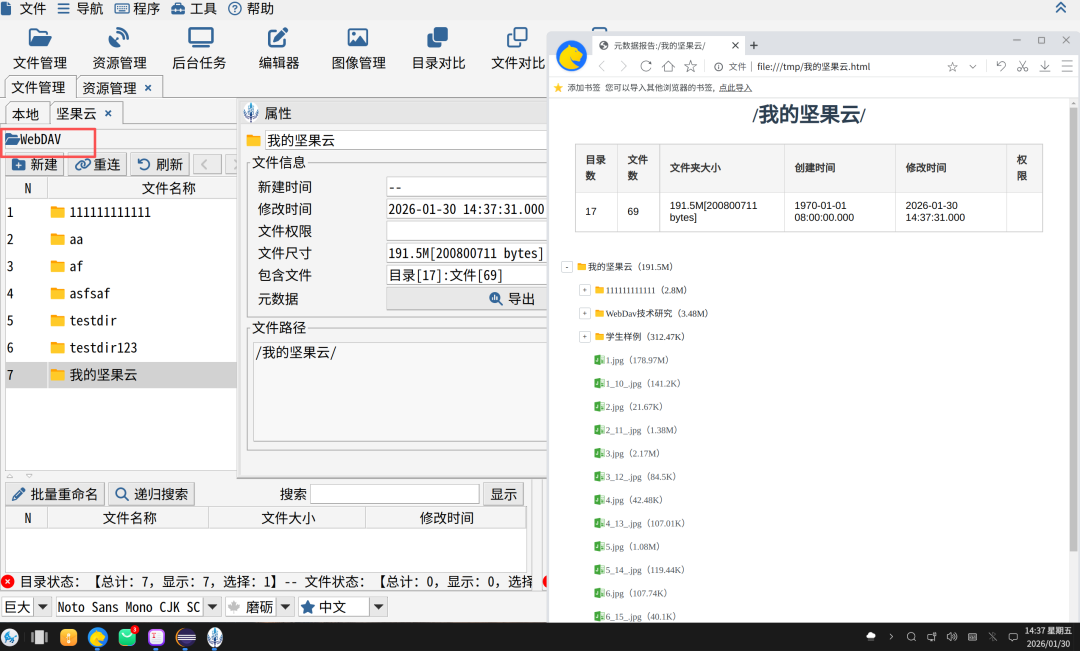Open 文件对比 toolbar icon
The image size is (1080, 651).
point(518,50)
